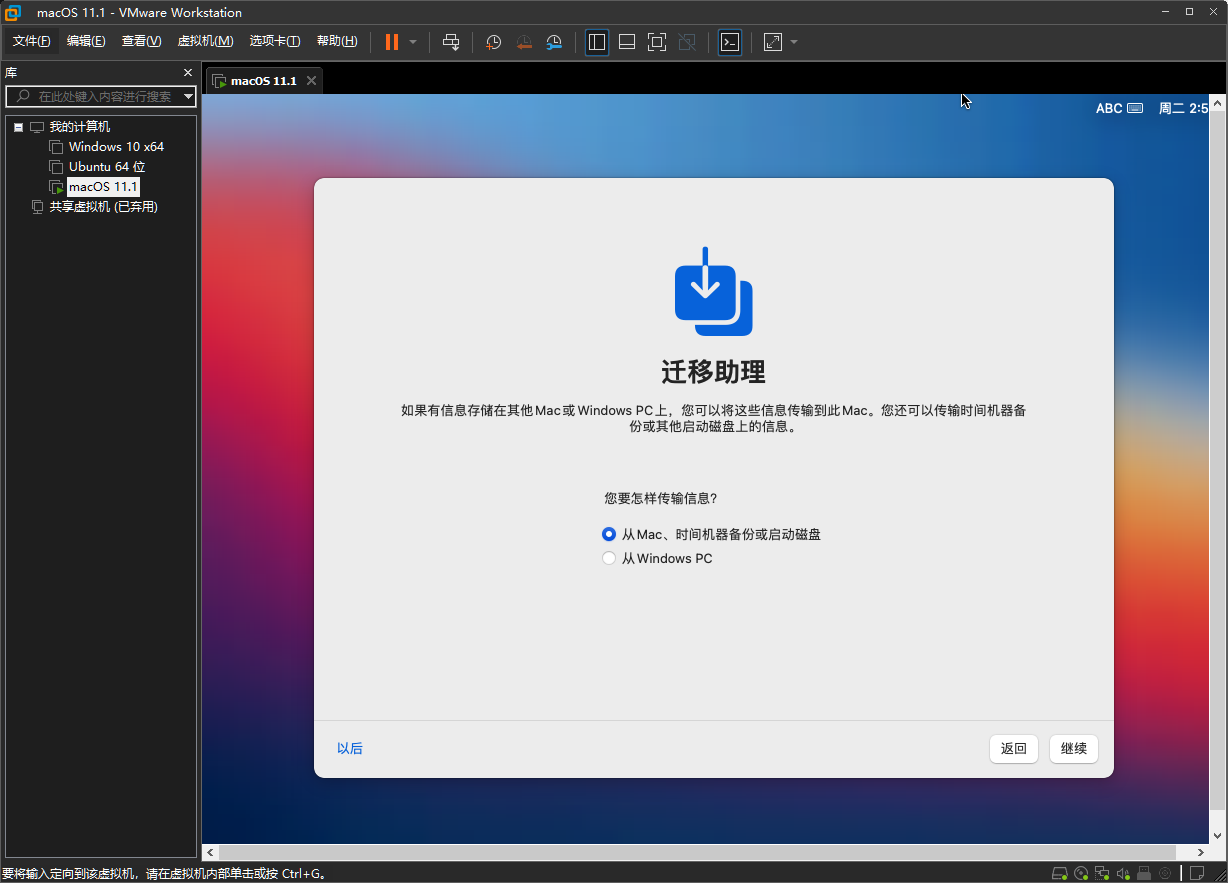Open the library search filter dropdown arrow
The image size is (1228, 883).
189,97
